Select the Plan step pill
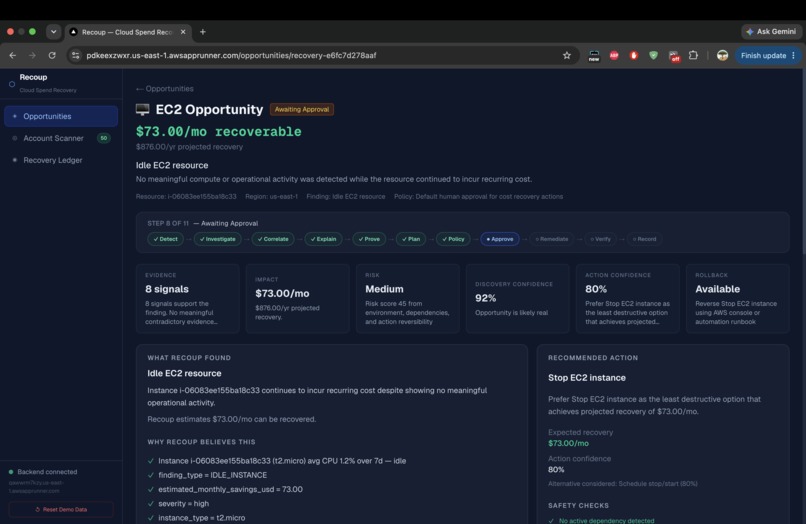The height and width of the screenshot is (524, 806). [x=411, y=239]
